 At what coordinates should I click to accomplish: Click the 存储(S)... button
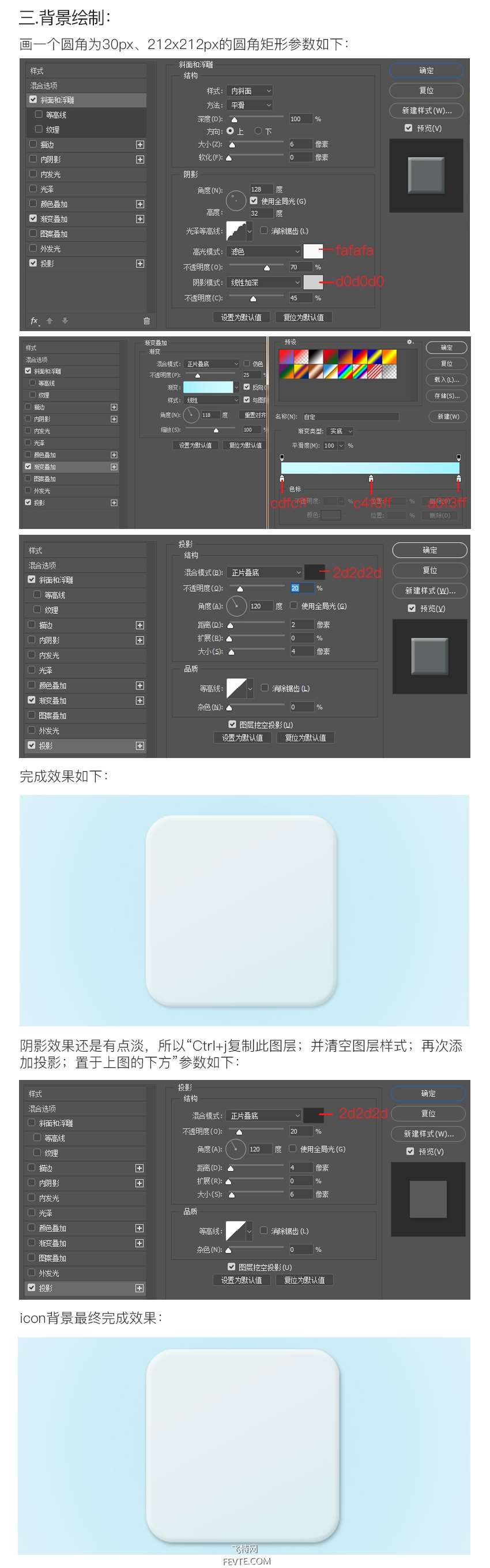[446, 396]
